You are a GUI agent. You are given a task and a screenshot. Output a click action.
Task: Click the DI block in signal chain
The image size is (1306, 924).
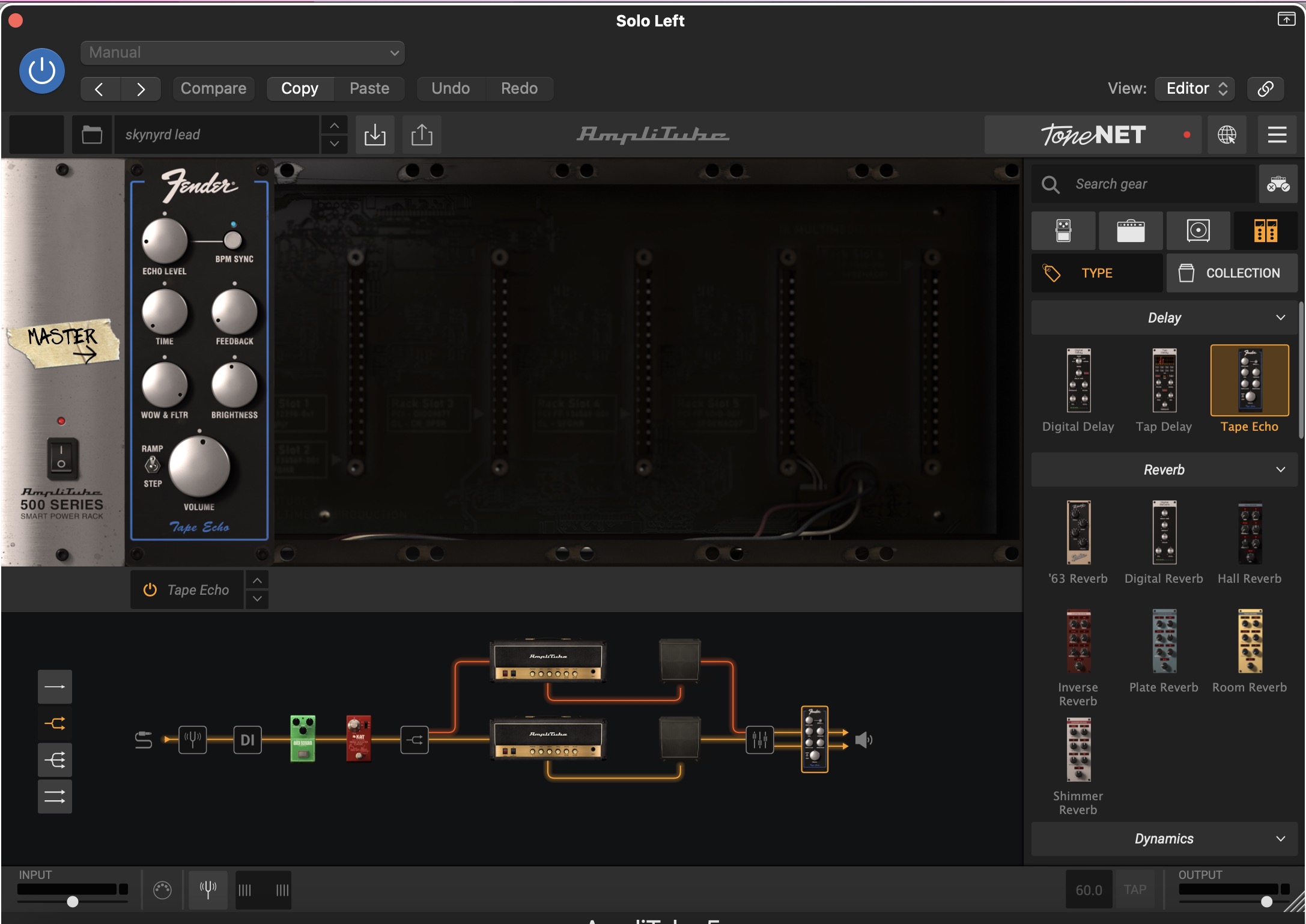[247, 740]
